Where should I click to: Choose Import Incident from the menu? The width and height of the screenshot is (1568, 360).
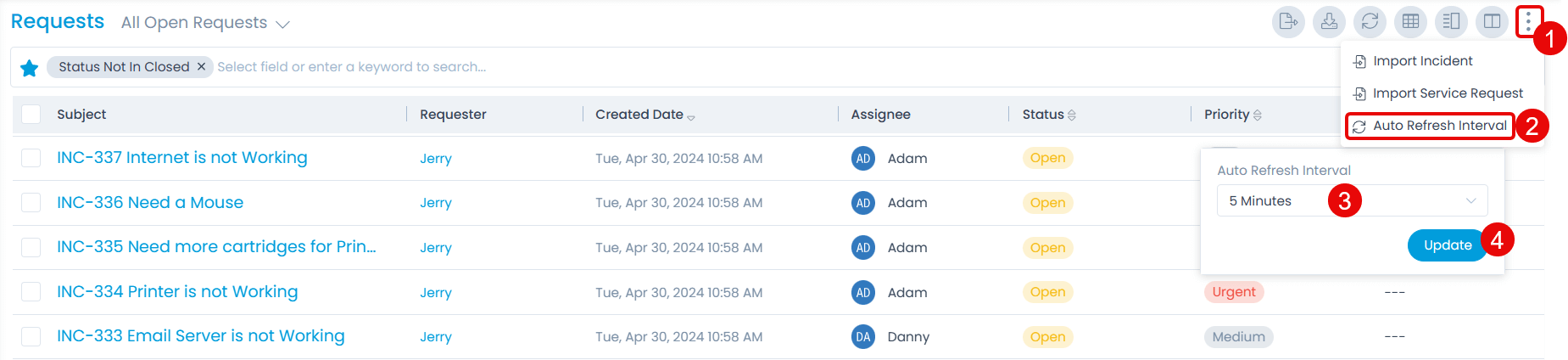(x=1422, y=61)
